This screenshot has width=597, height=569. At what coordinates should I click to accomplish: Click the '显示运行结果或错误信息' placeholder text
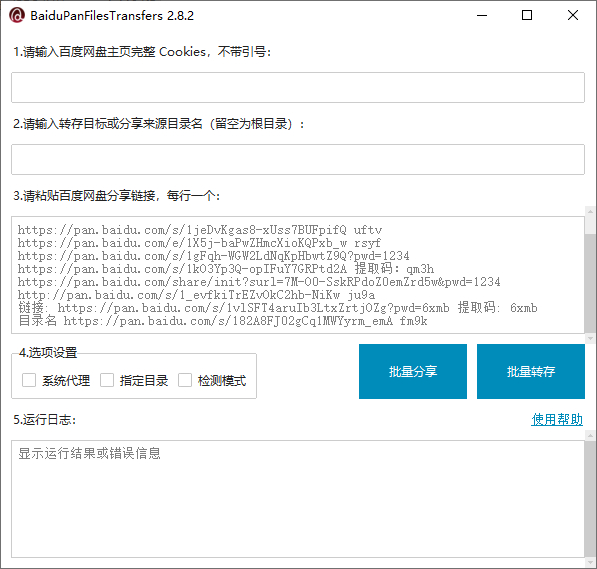coord(89,453)
